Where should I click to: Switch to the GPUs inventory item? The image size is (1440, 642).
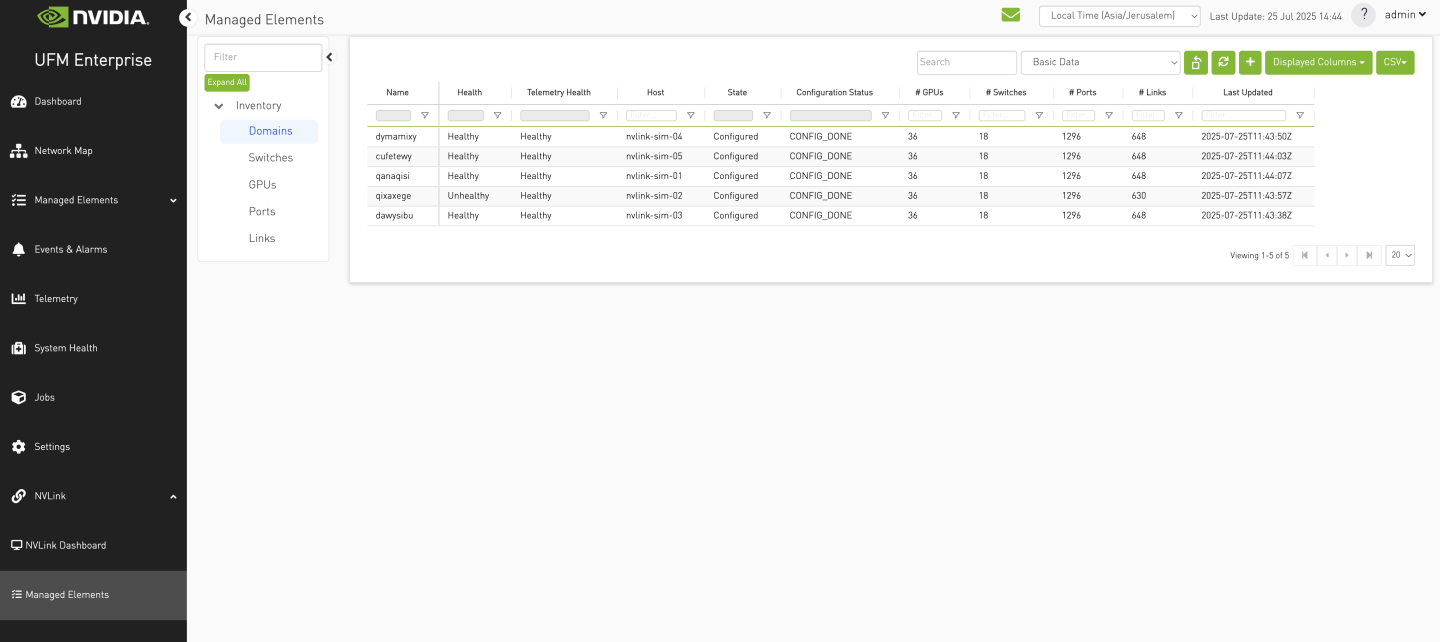(261, 184)
